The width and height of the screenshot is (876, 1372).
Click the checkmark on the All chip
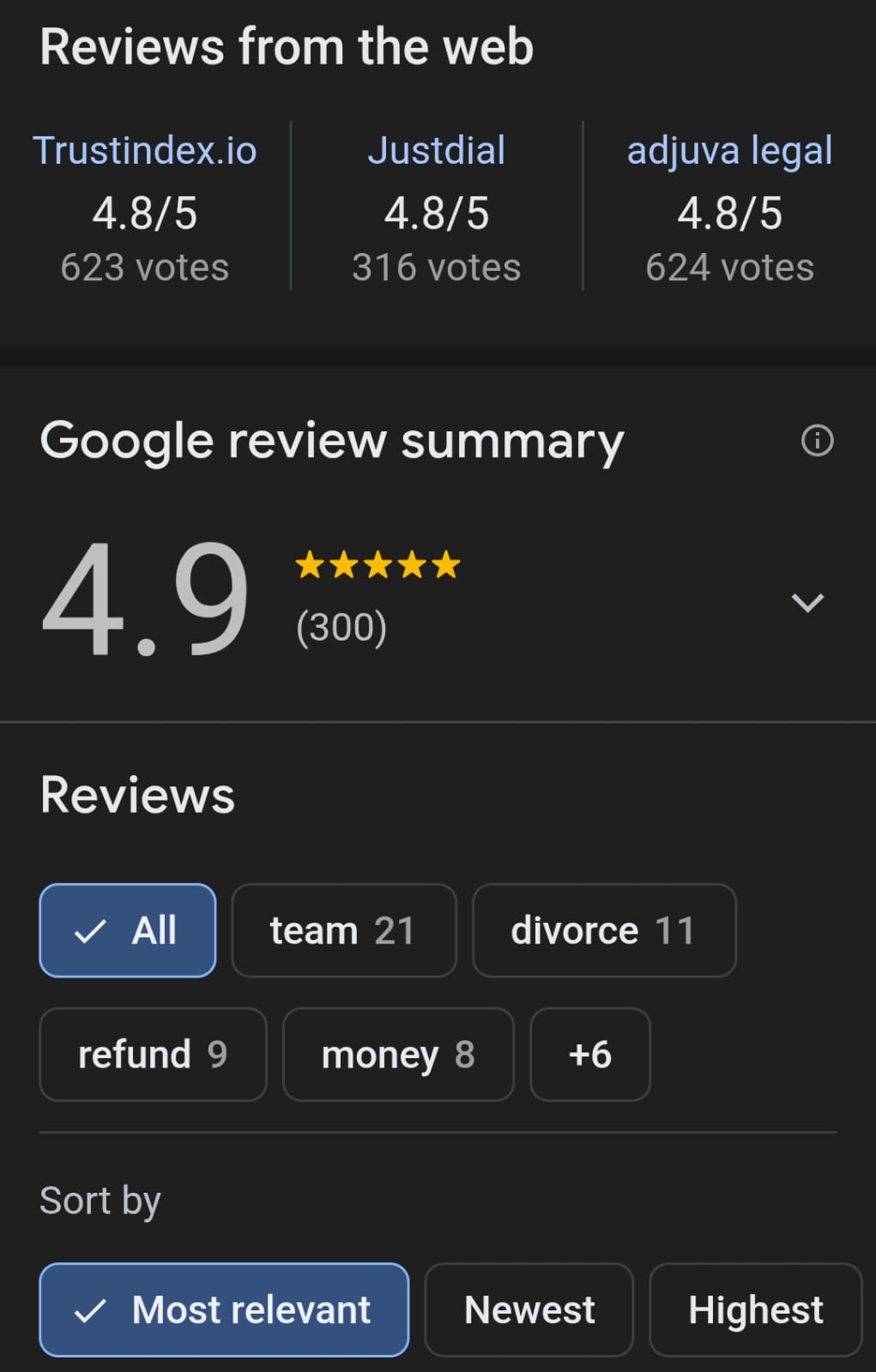[x=90, y=931]
